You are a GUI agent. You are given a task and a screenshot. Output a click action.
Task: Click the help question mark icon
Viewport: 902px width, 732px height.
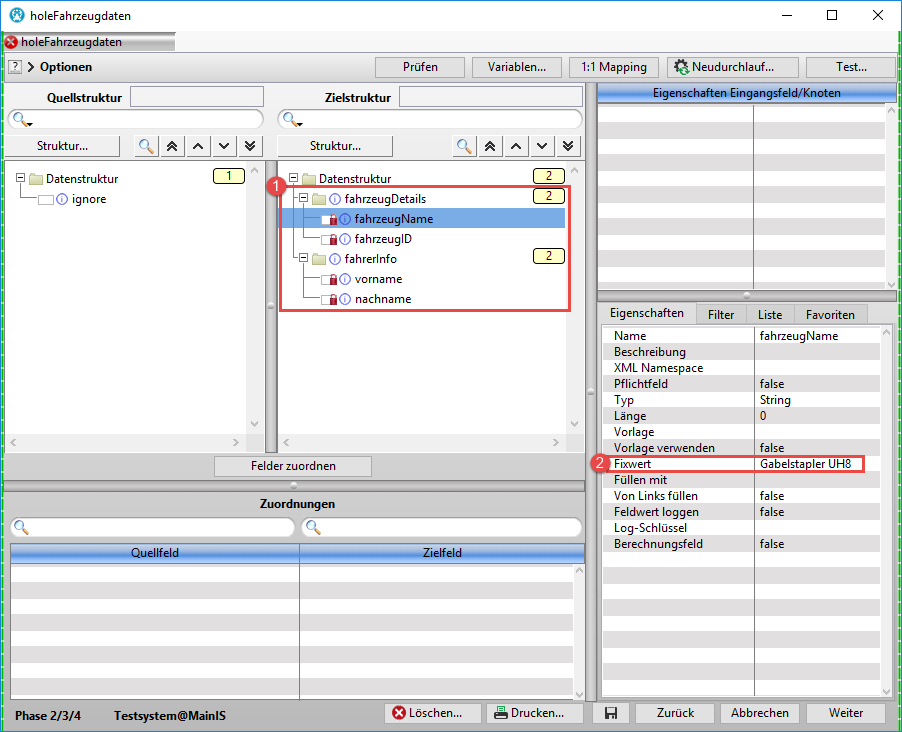click(15, 67)
